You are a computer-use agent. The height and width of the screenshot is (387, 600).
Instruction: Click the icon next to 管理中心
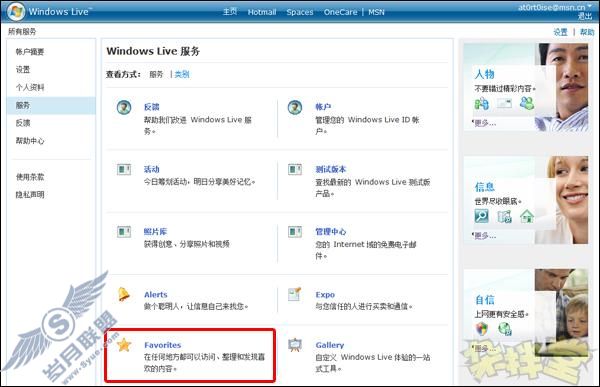tap(295, 231)
